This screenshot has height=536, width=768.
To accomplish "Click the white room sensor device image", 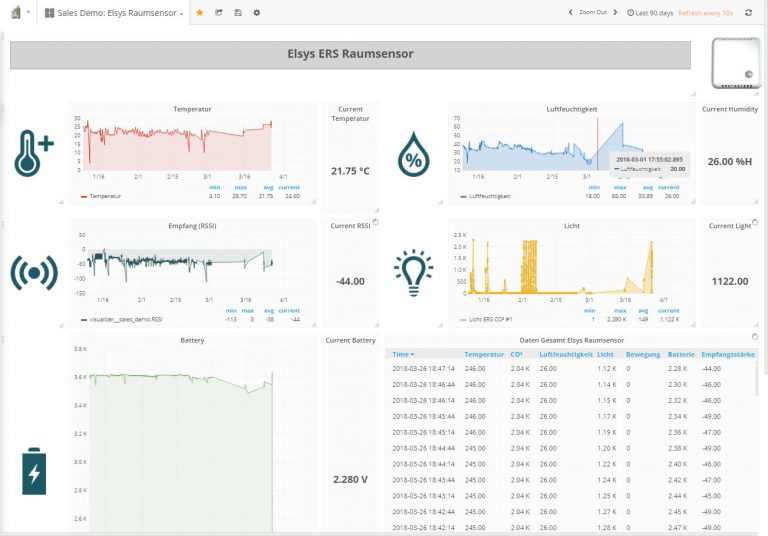I will (x=736, y=63).
